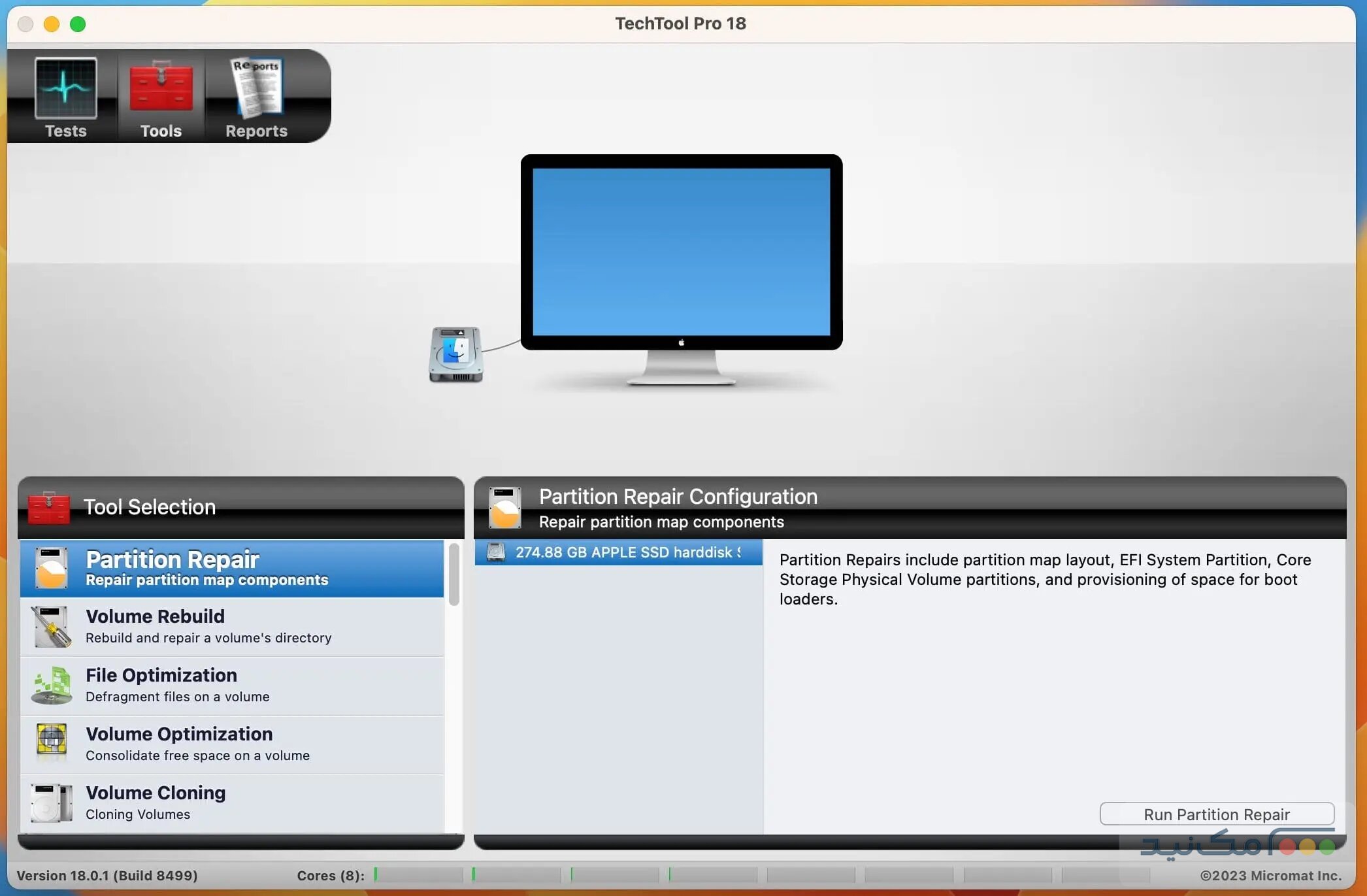Select the Volume Rebuild screwdriver icon

pyautogui.click(x=51, y=625)
